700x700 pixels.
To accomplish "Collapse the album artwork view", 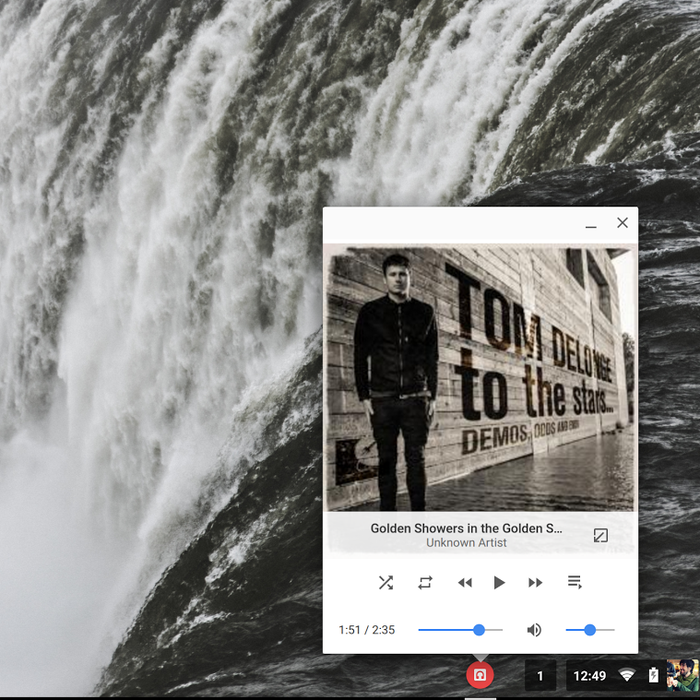I will point(600,535).
